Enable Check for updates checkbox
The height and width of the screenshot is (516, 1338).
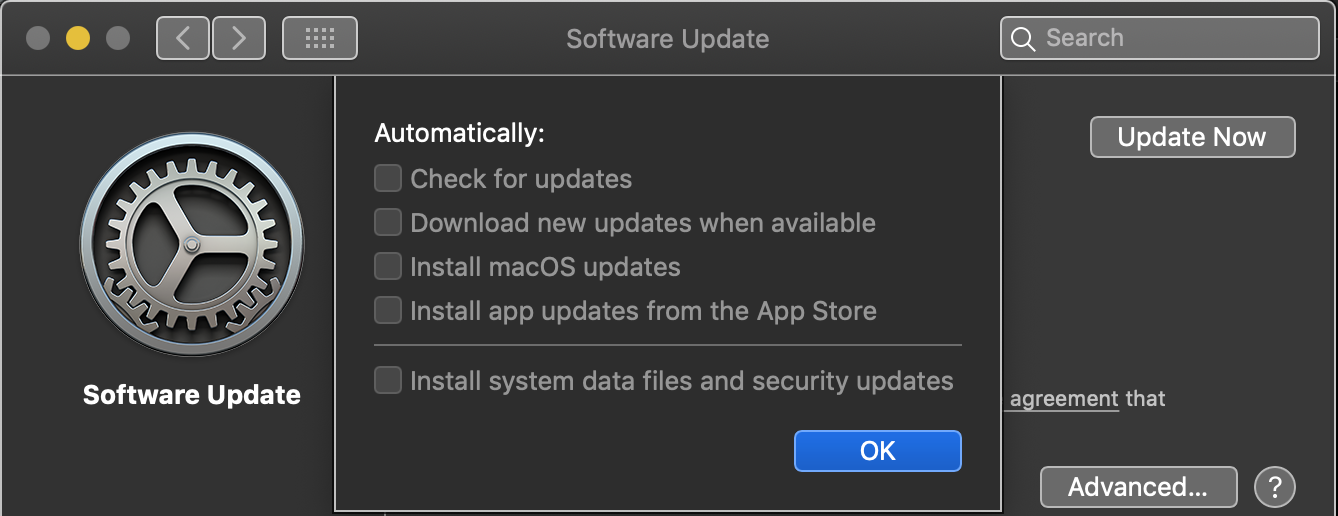[388, 179]
